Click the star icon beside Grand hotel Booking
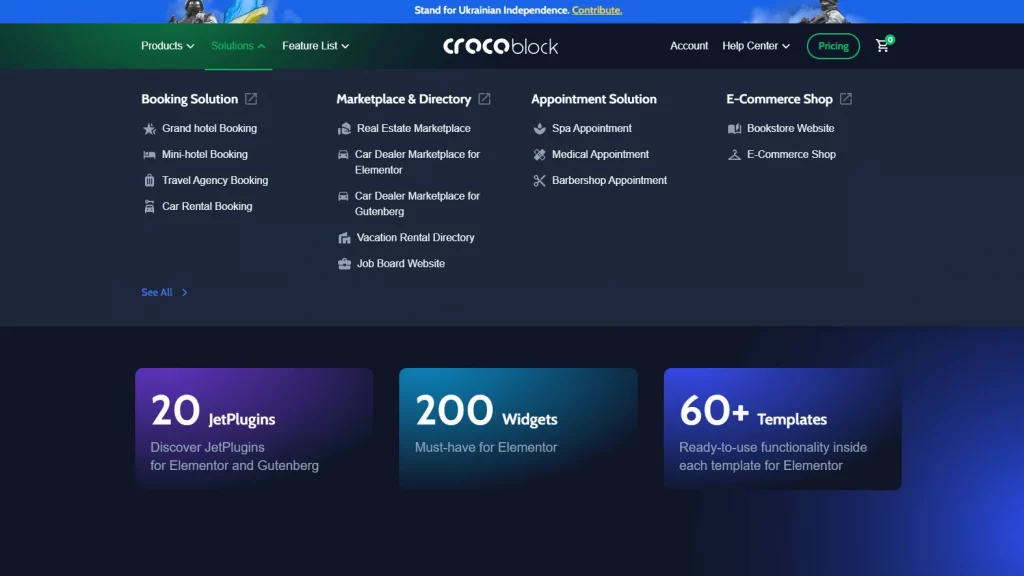The width and height of the screenshot is (1024, 576). [149, 129]
